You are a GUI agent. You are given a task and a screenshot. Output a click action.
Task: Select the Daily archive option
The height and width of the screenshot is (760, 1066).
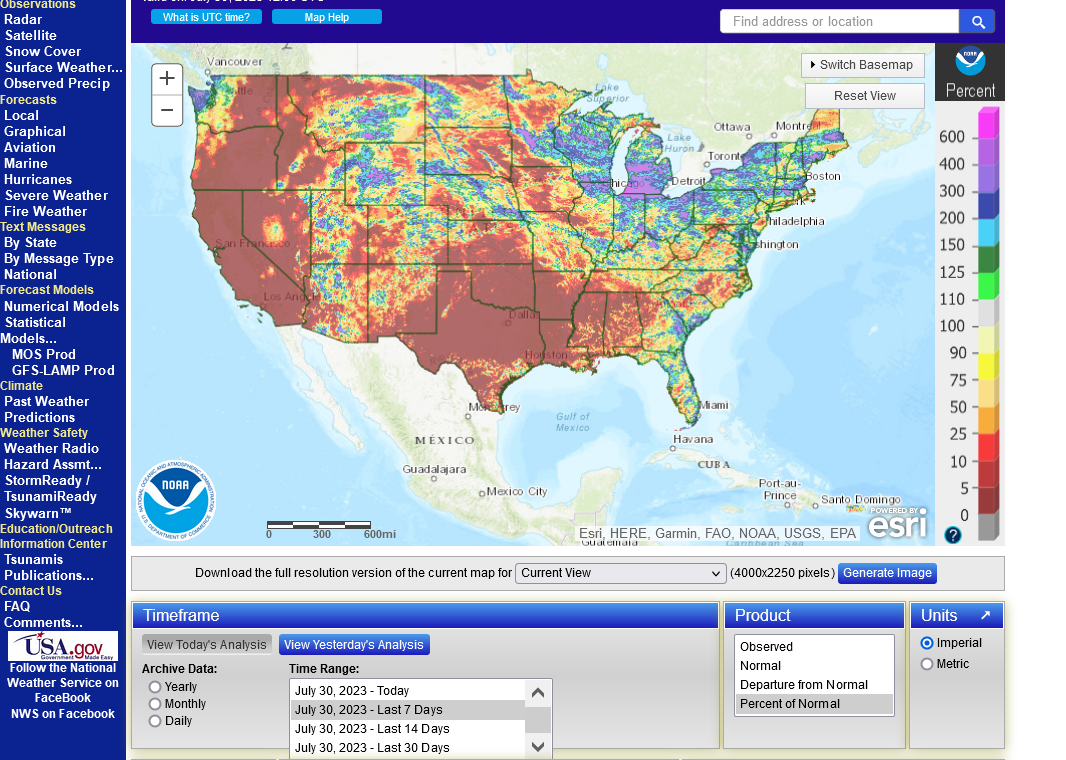click(x=155, y=721)
